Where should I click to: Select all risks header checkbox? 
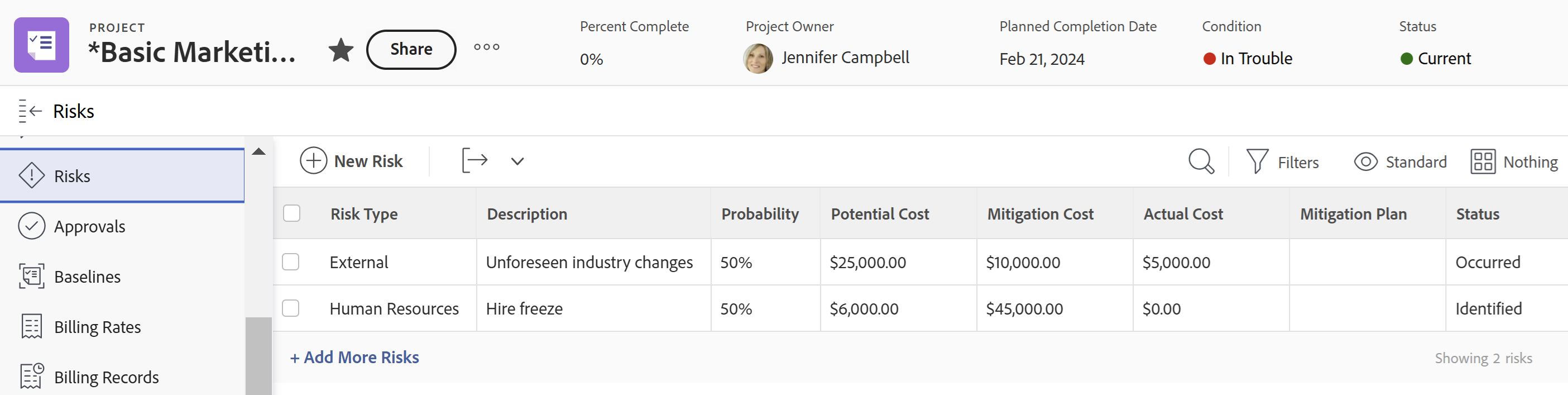click(x=291, y=213)
